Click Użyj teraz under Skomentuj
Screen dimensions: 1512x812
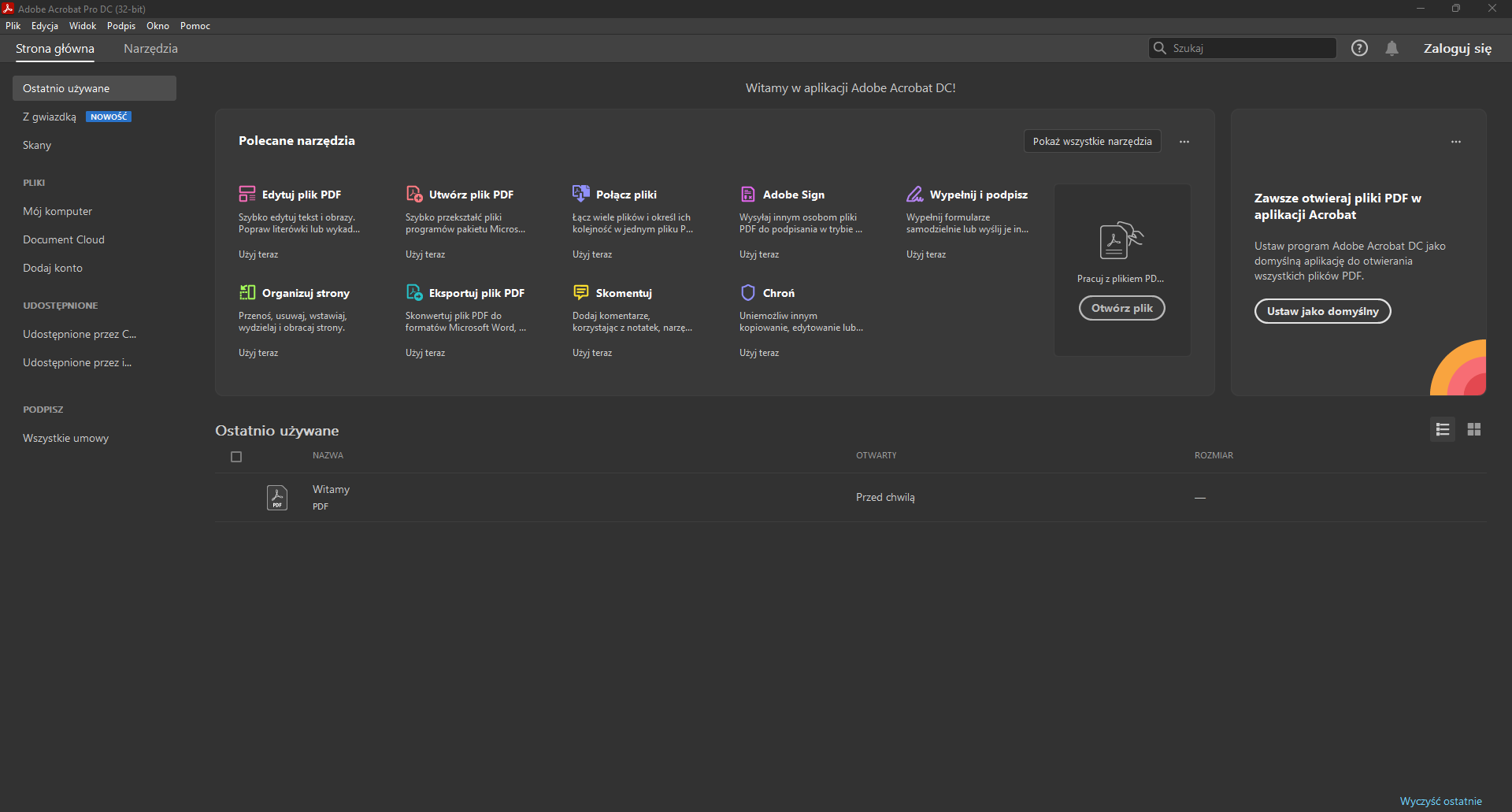pyautogui.click(x=592, y=353)
